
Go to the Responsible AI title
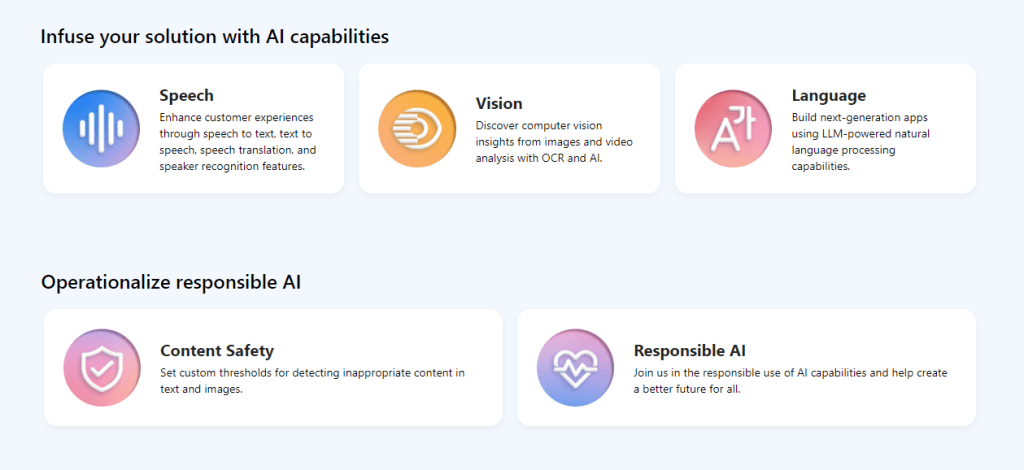pos(689,351)
